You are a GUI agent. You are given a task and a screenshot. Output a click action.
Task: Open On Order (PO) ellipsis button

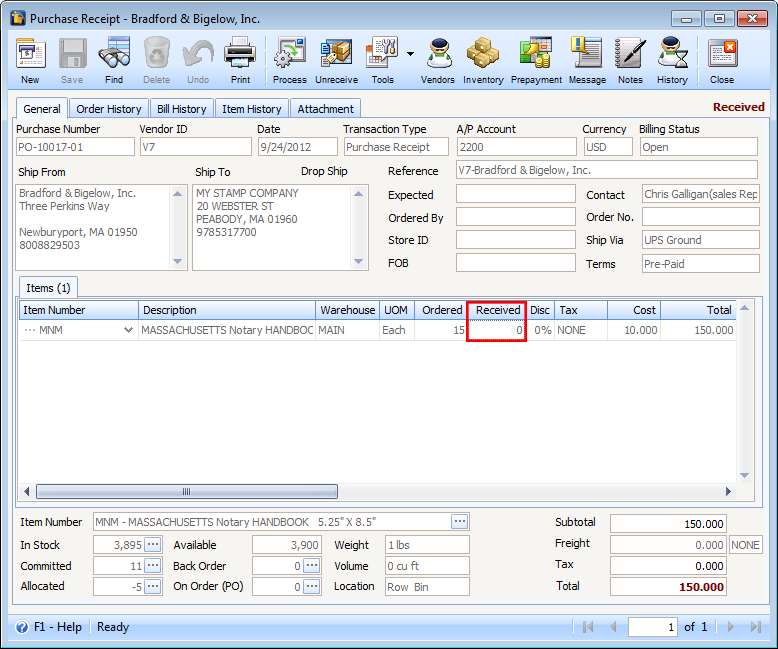pos(312,586)
